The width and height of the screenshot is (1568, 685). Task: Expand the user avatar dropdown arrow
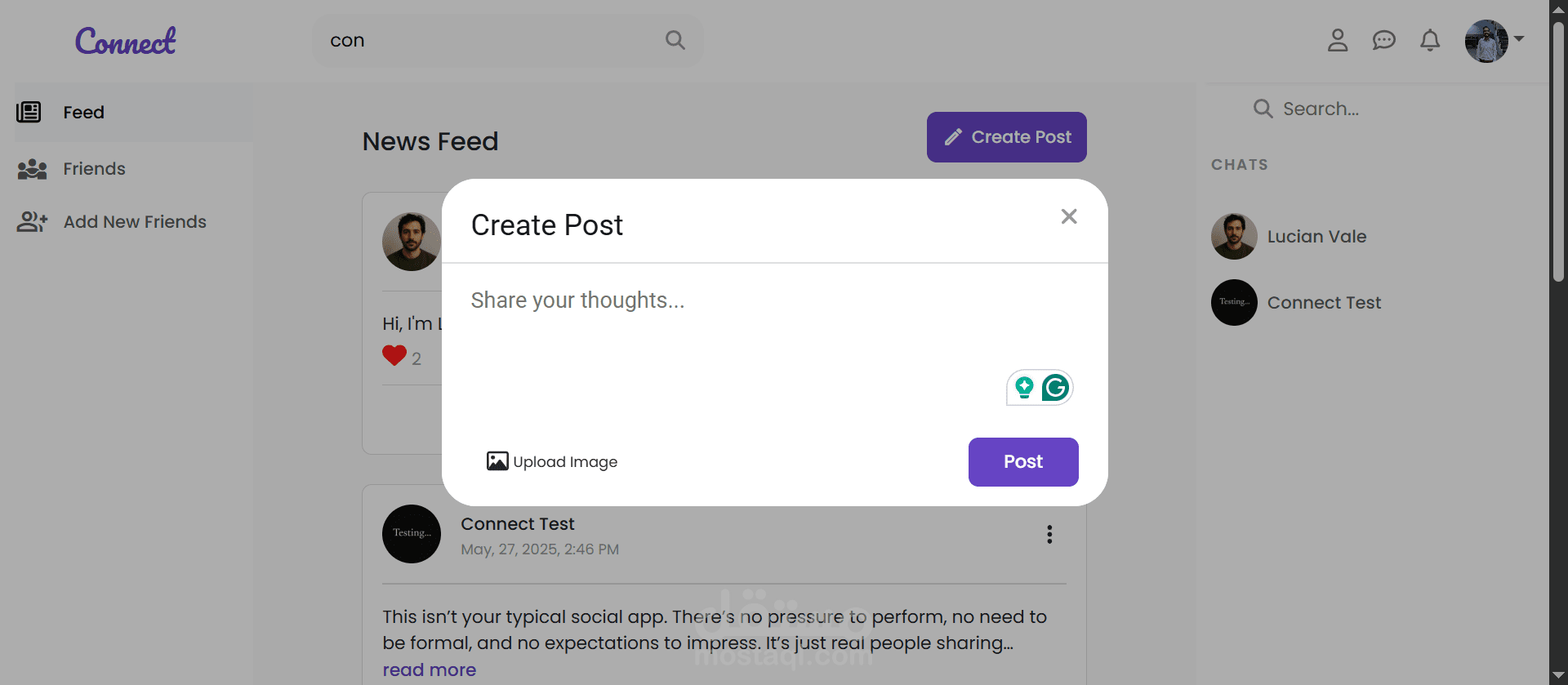(x=1519, y=38)
